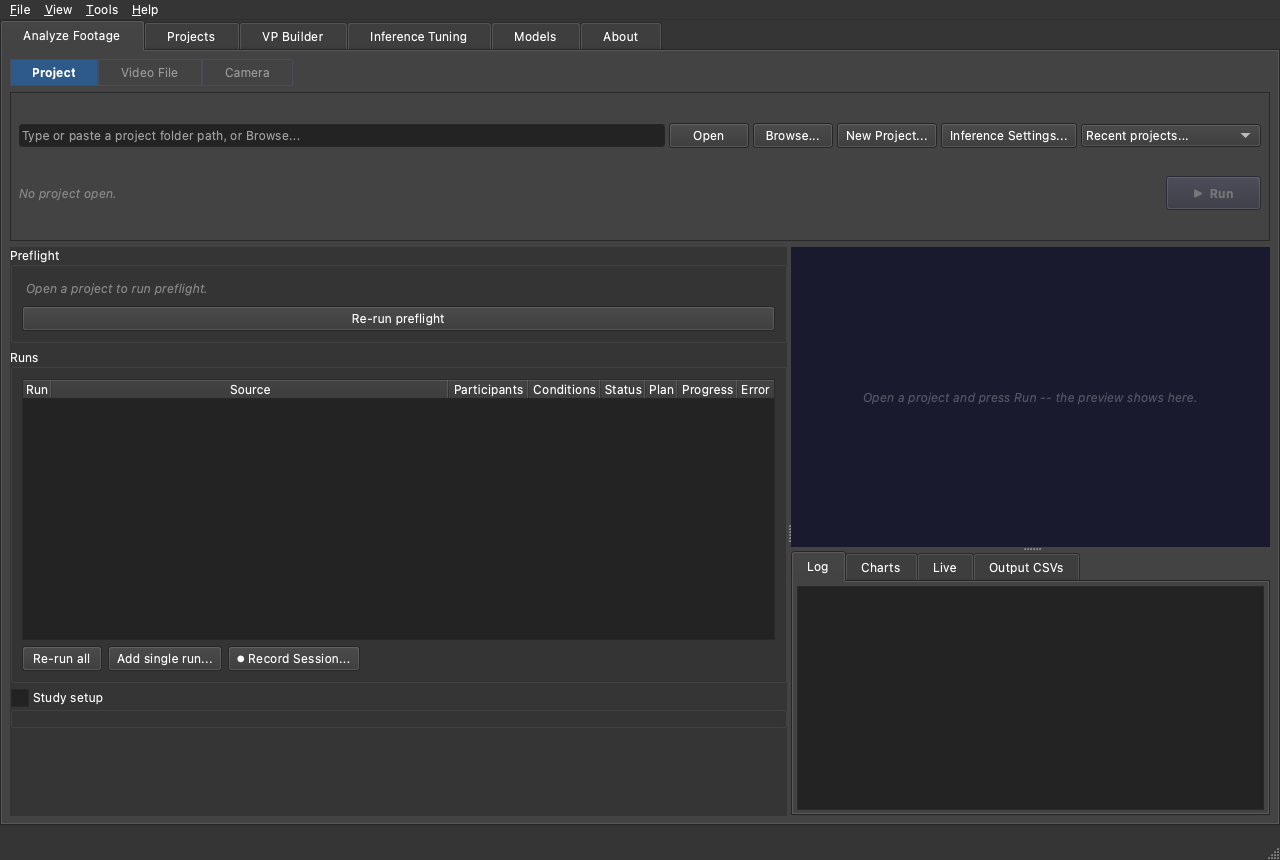Image resolution: width=1280 pixels, height=860 pixels.
Task: Select the Video File source mode
Action: point(149,72)
